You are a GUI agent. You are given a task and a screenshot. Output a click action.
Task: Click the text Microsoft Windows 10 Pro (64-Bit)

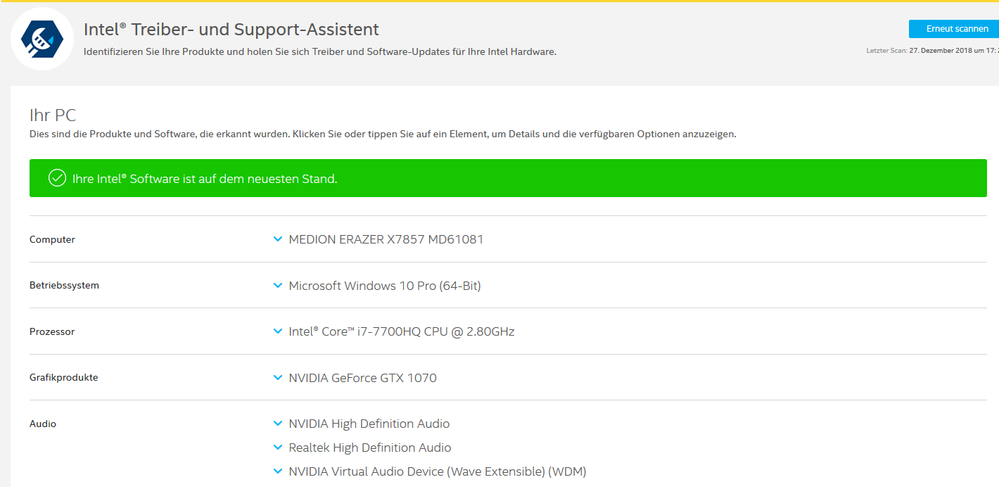coord(385,286)
